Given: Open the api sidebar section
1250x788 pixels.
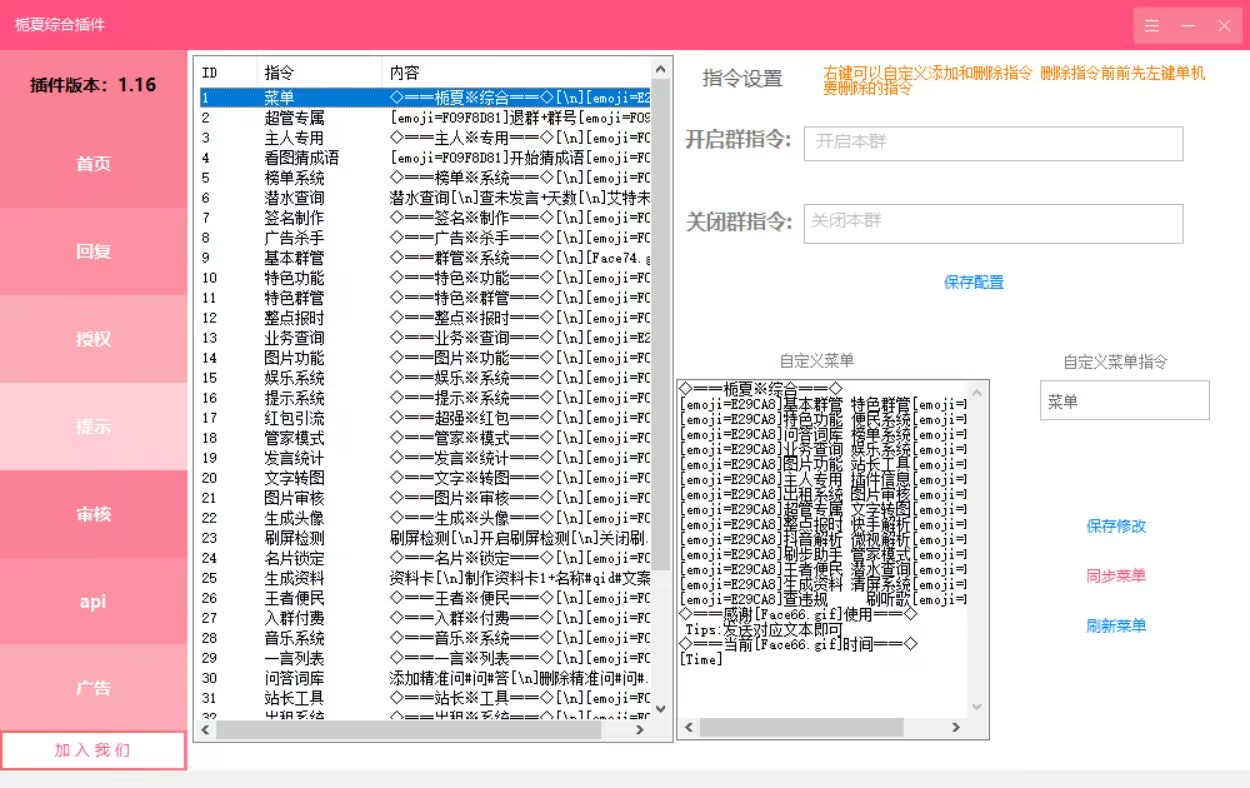Looking at the screenshot, I should point(93,601).
